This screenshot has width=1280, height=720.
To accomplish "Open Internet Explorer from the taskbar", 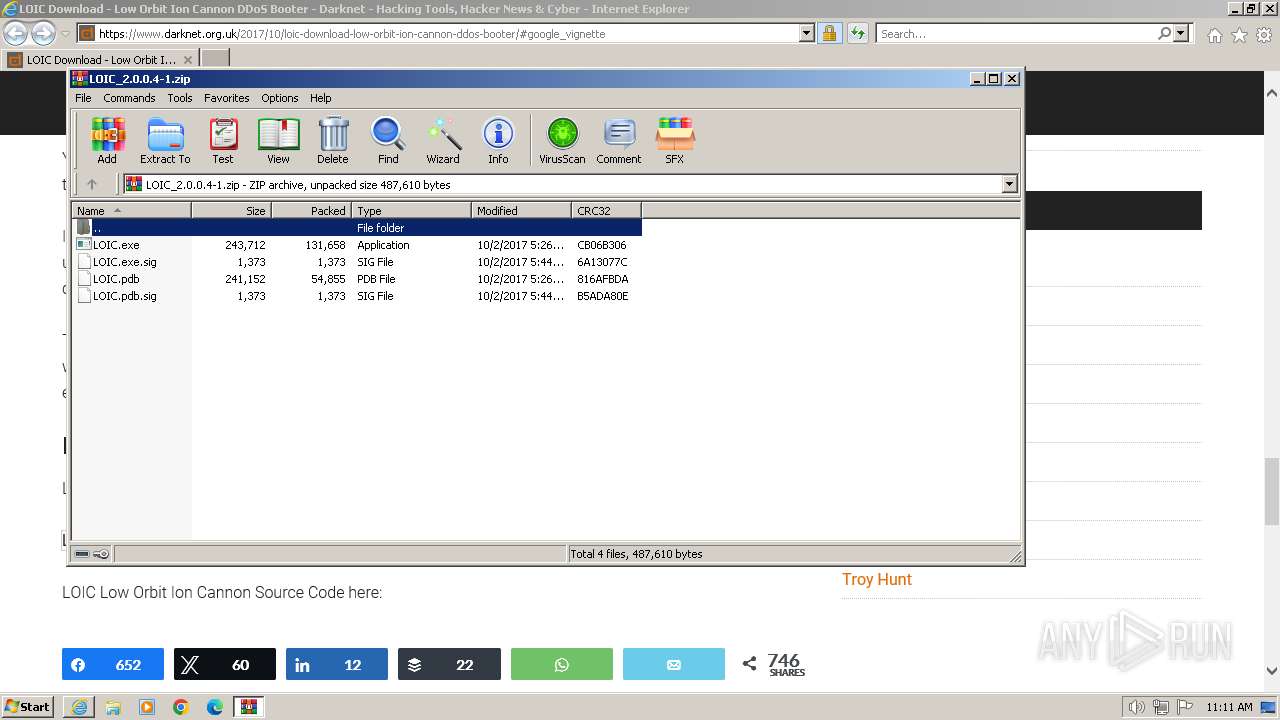I will (79, 707).
